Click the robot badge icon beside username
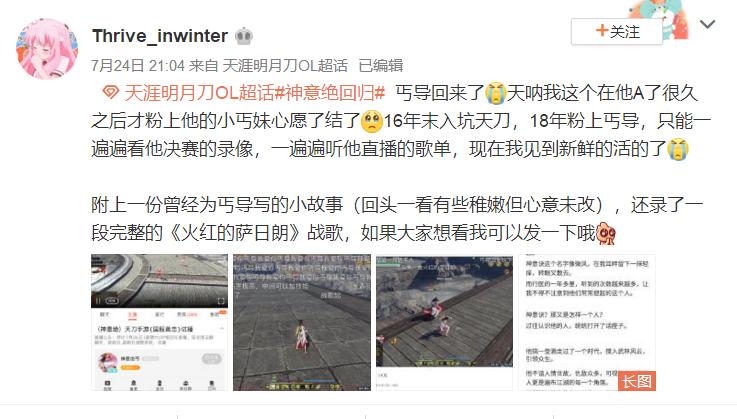737x419 pixels. click(244, 36)
